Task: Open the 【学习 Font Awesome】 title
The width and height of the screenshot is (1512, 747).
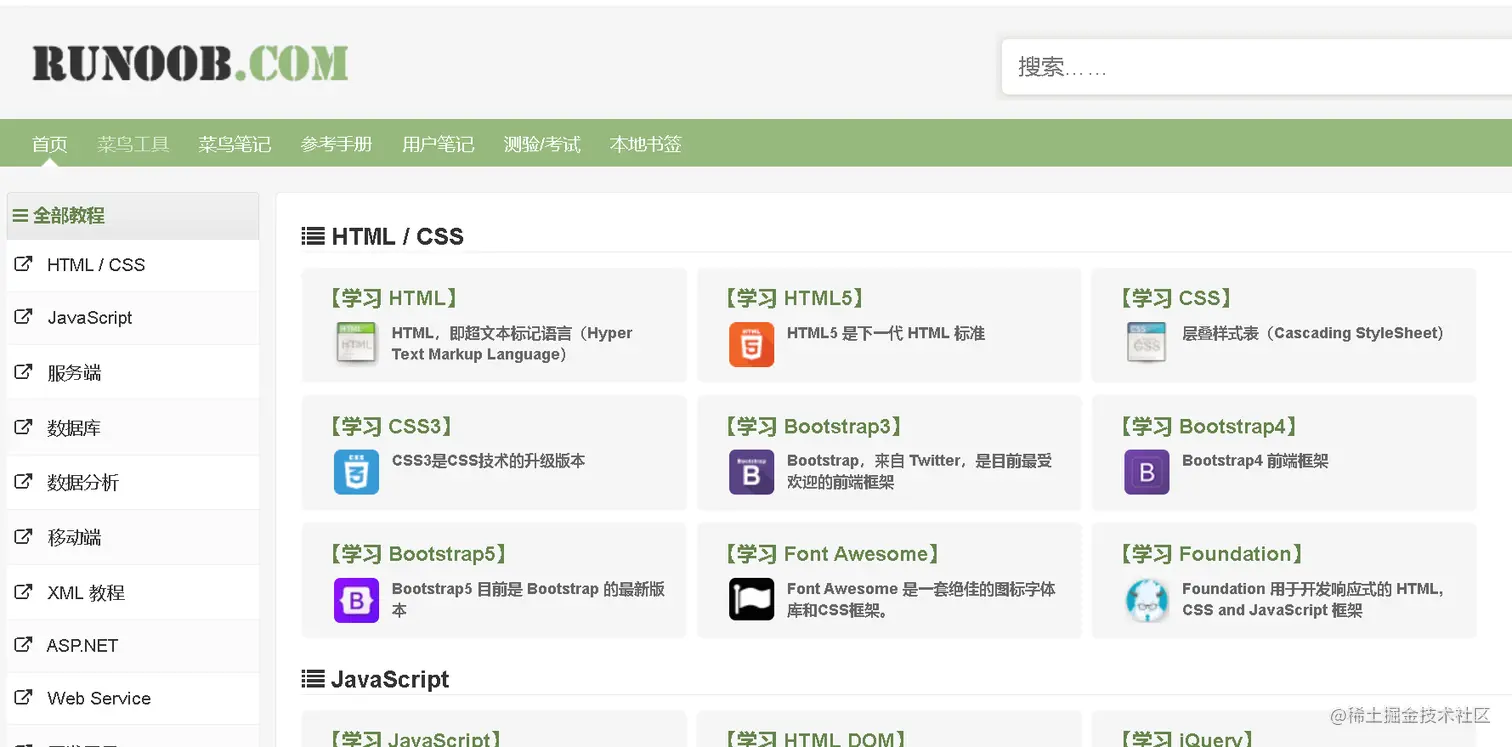Action: click(x=832, y=554)
